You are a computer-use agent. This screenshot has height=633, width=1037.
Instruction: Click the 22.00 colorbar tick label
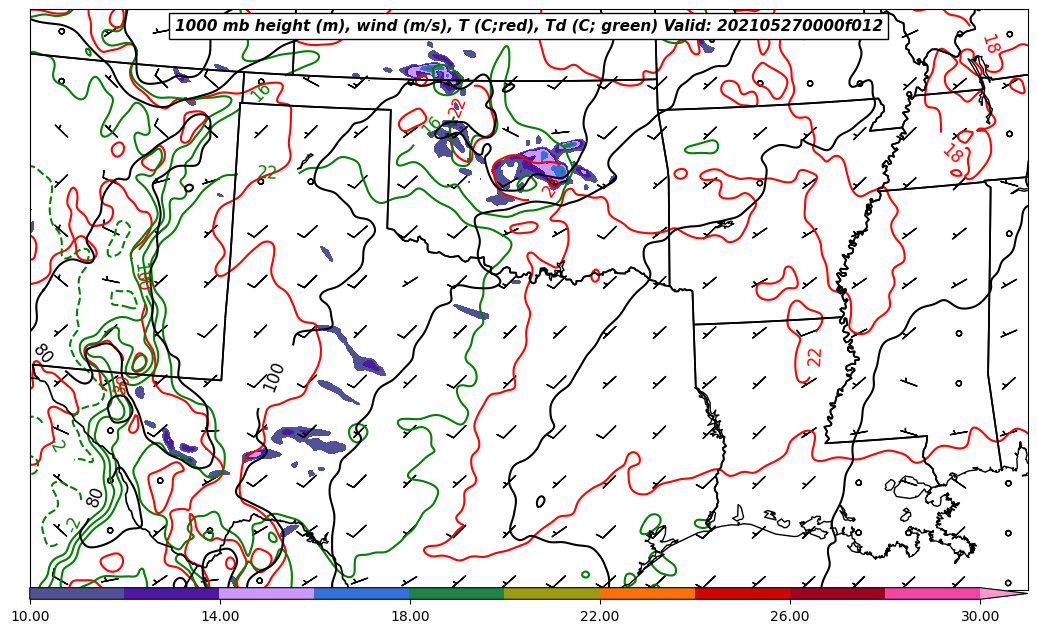coord(600,616)
